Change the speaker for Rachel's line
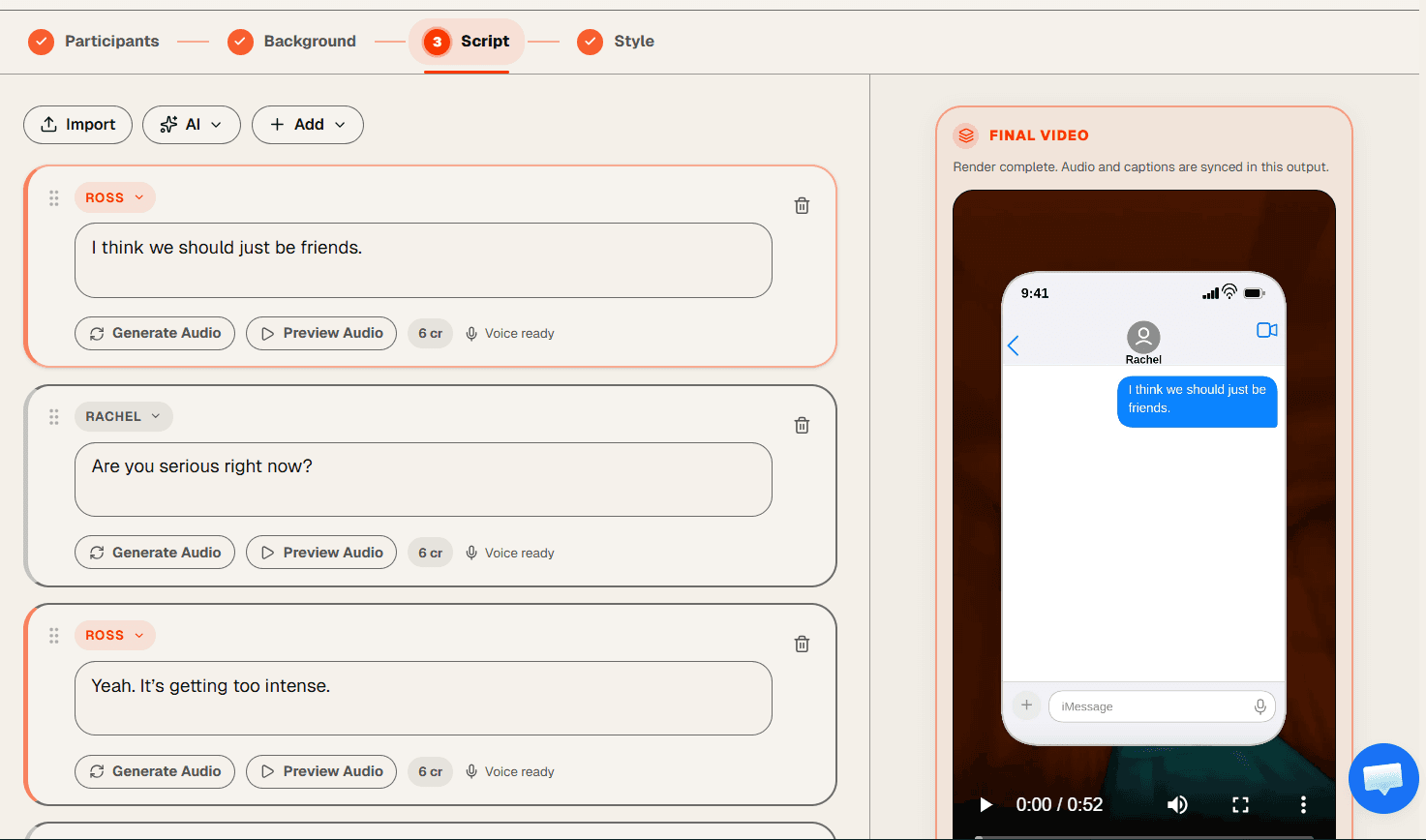 pos(123,416)
